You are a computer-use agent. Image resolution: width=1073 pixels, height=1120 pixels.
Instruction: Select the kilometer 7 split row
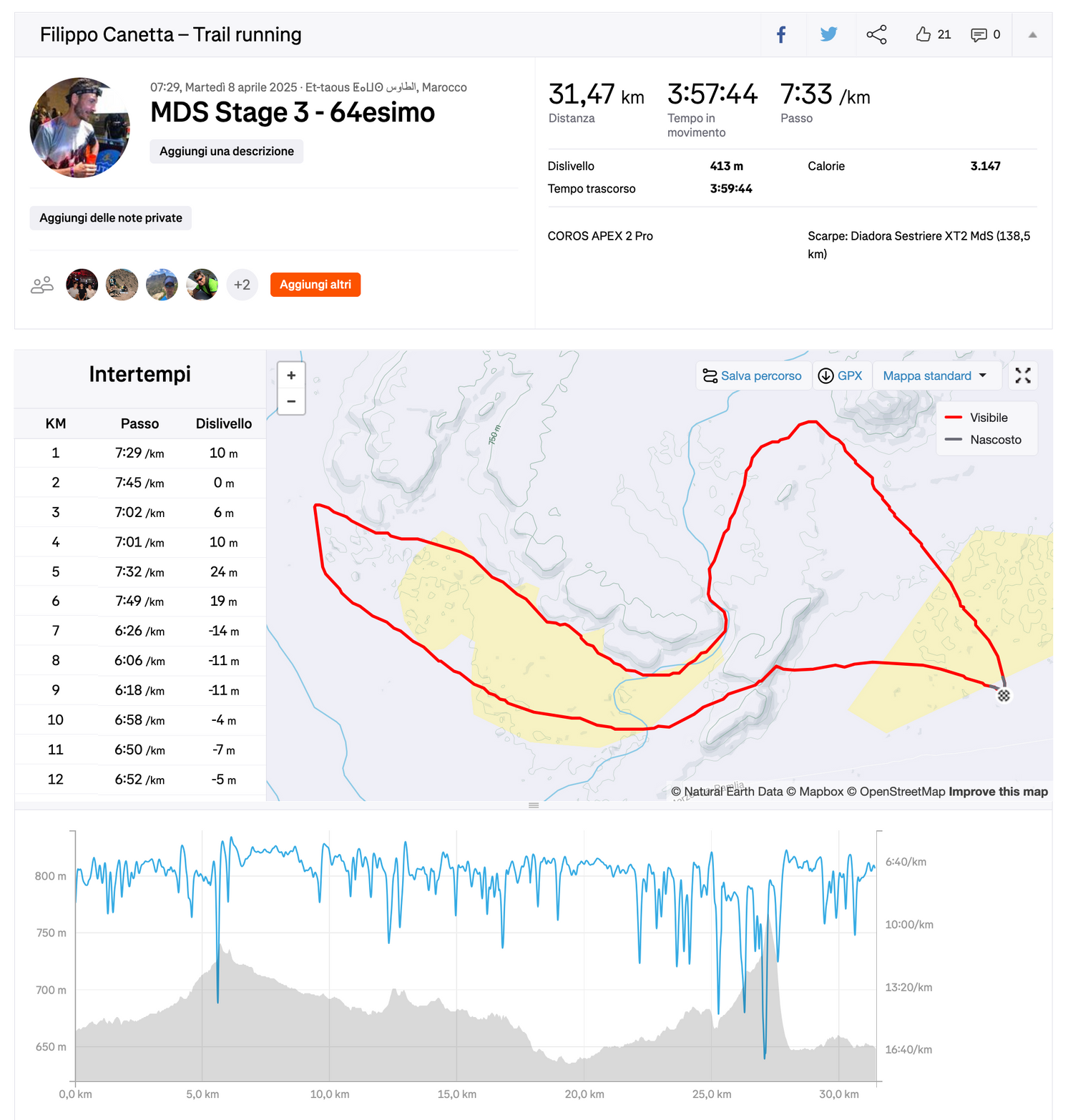click(140, 631)
